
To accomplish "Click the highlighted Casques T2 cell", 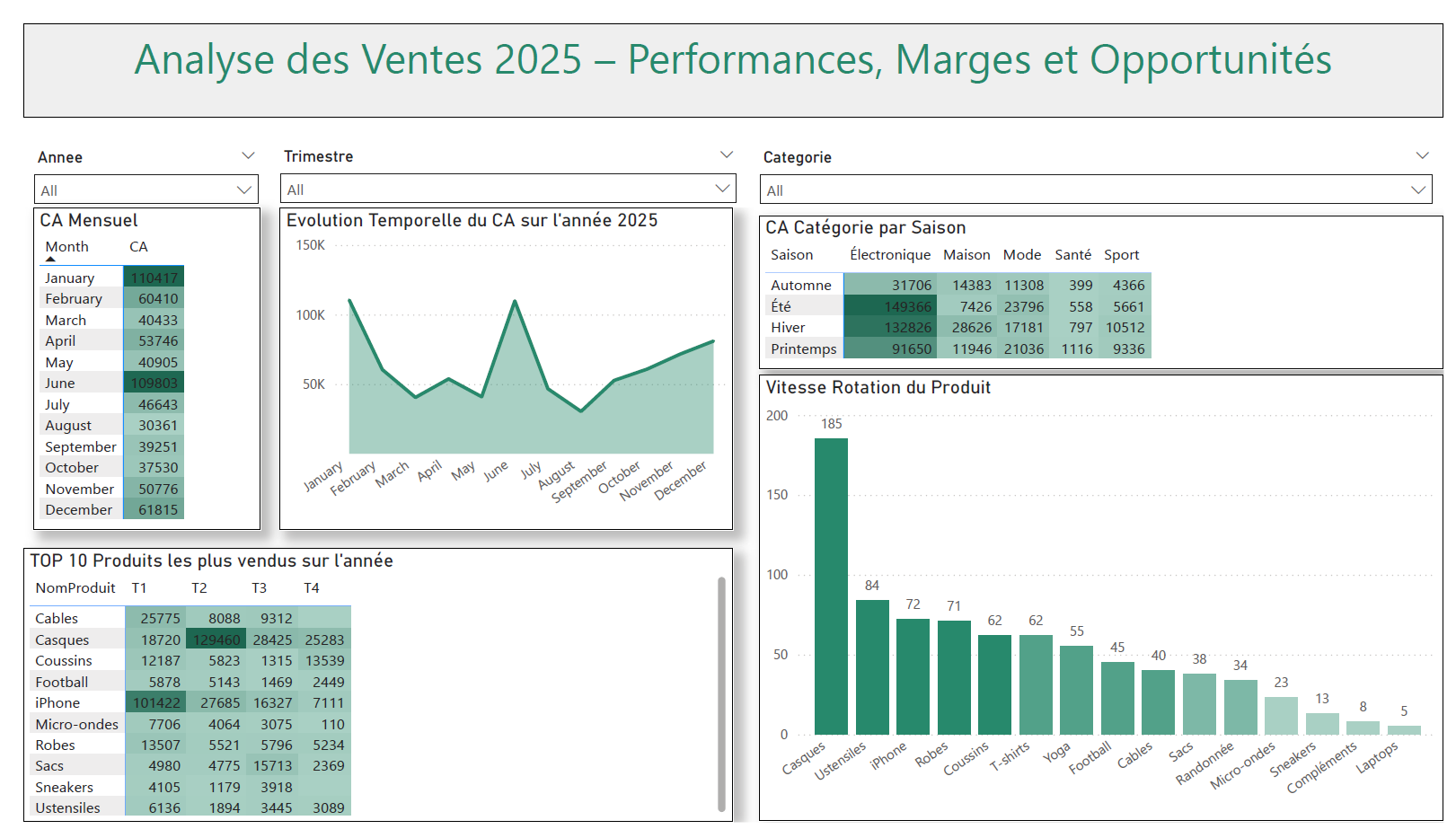I will pos(216,640).
